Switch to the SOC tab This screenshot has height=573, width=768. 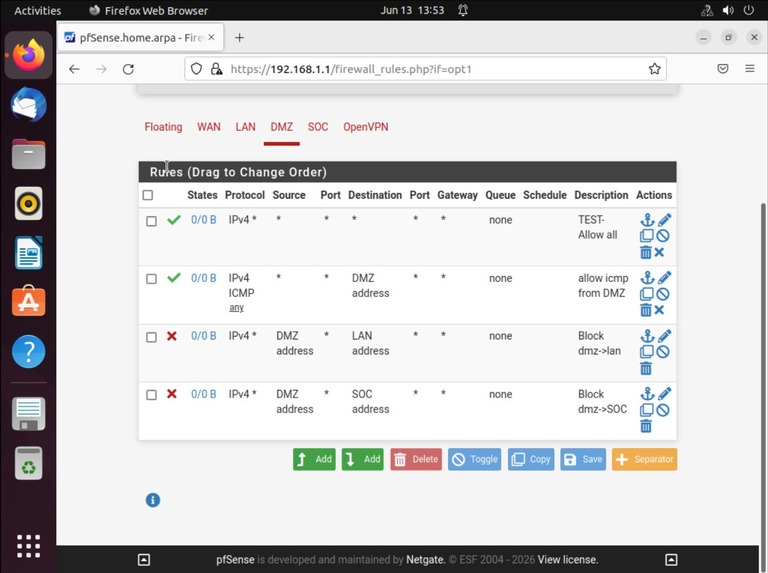point(318,127)
